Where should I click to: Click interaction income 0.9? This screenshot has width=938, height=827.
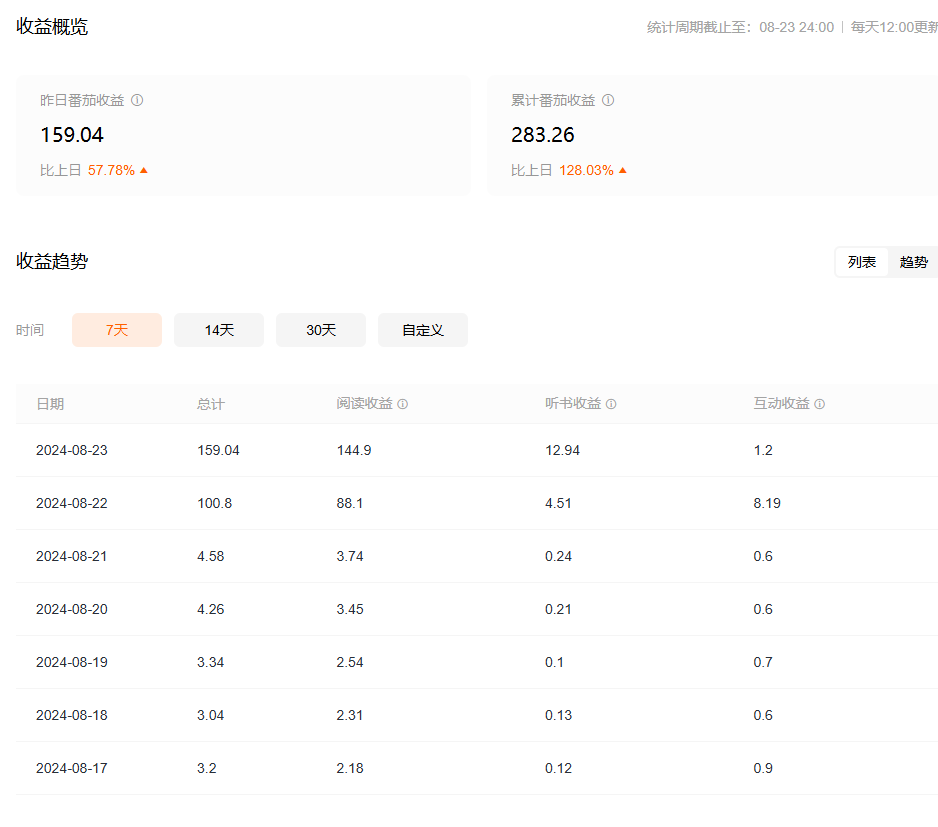click(x=763, y=768)
